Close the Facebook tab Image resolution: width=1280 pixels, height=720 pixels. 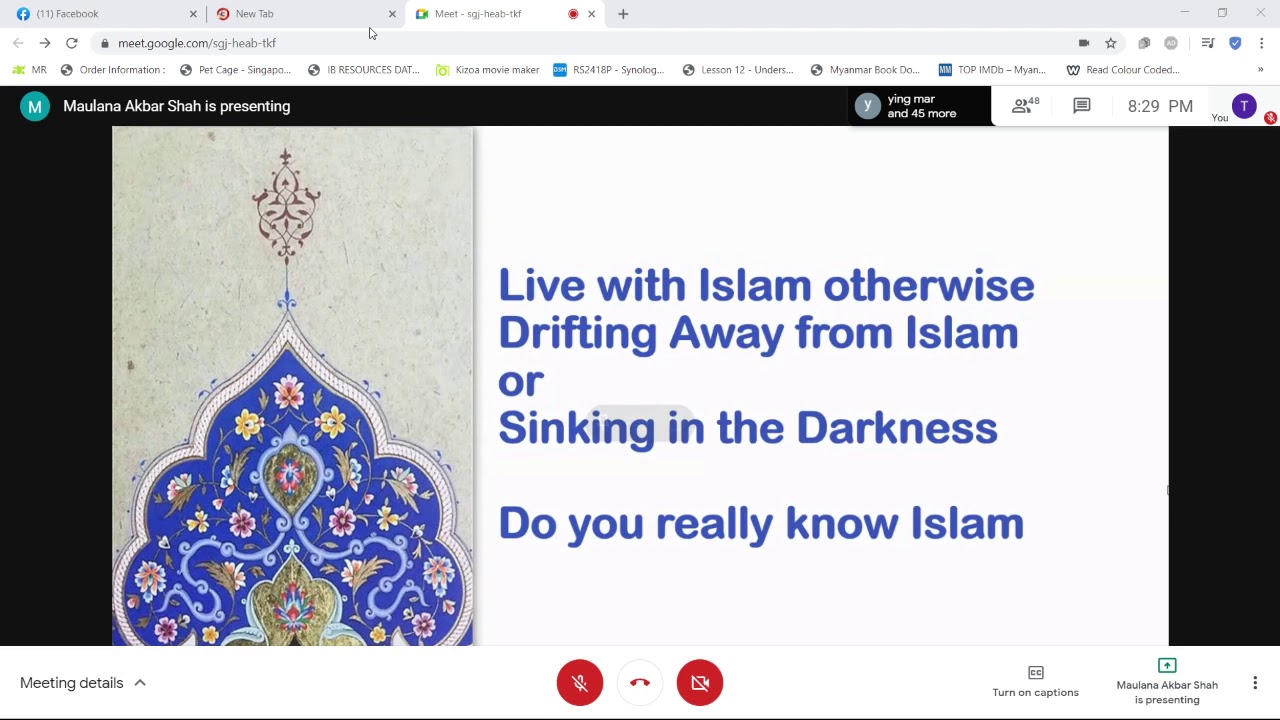pos(193,14)
